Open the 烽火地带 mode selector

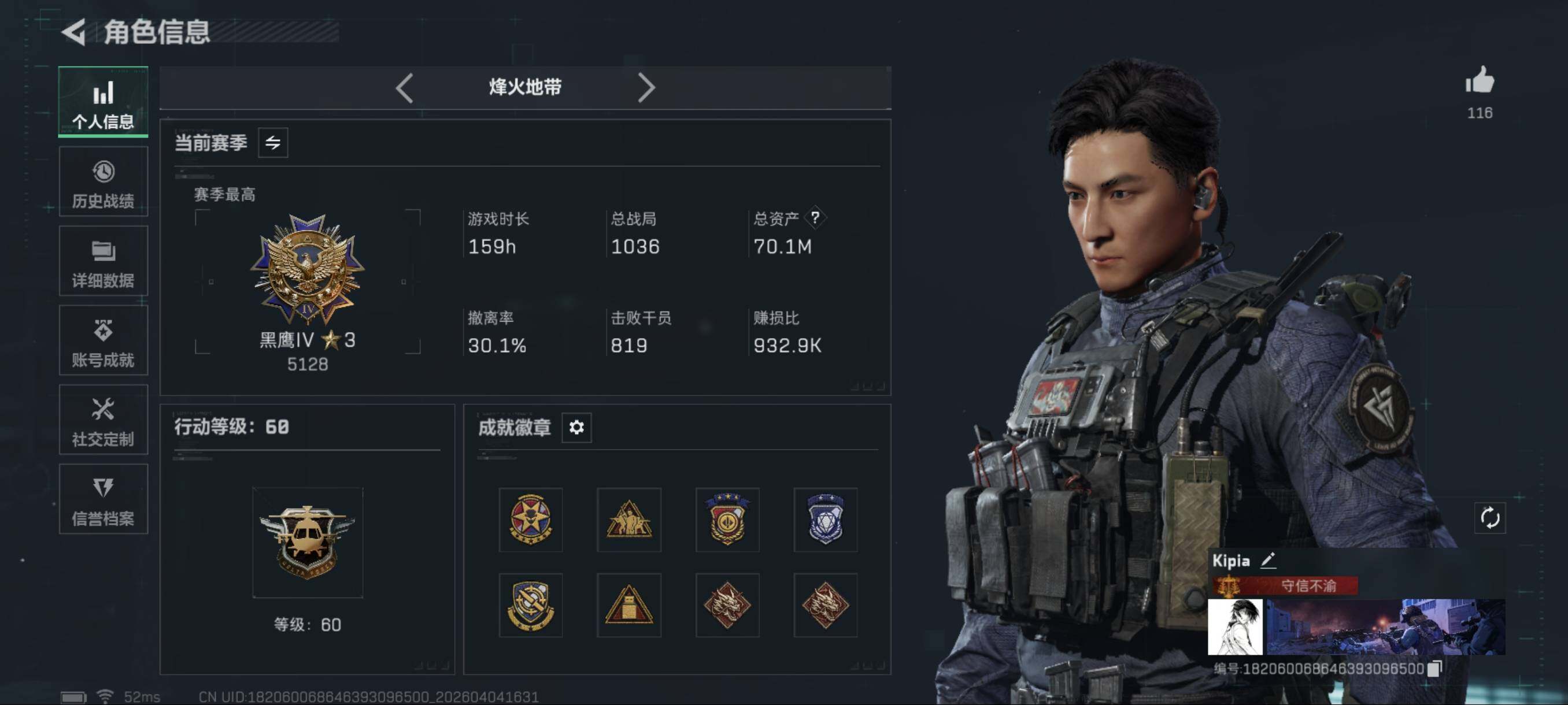tap(526, 87)
